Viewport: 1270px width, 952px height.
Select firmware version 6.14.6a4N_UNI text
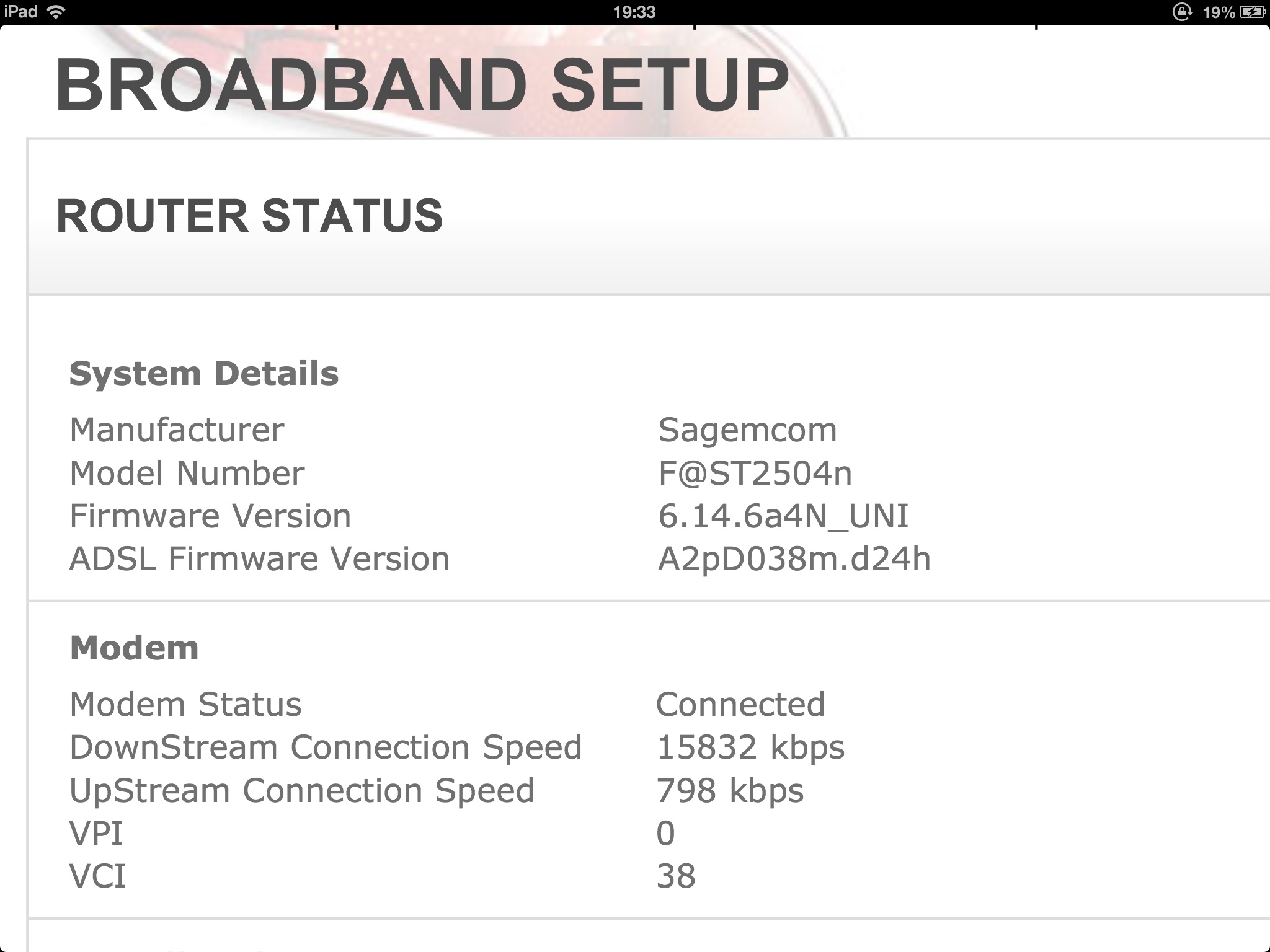pyautogui.click(x=783, y=516)
